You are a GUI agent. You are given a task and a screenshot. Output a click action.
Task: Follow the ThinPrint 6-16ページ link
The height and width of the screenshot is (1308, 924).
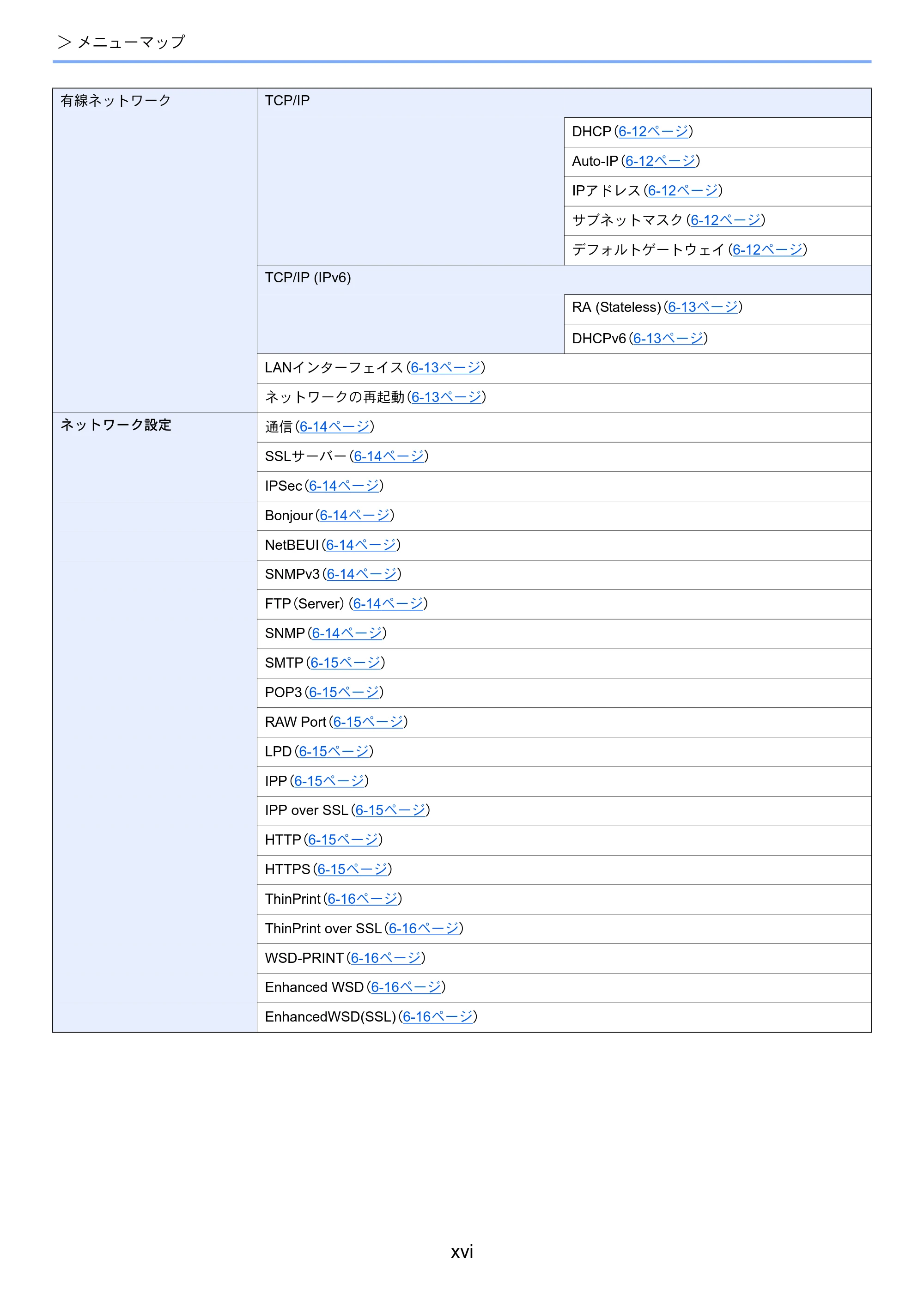[362, 900]
